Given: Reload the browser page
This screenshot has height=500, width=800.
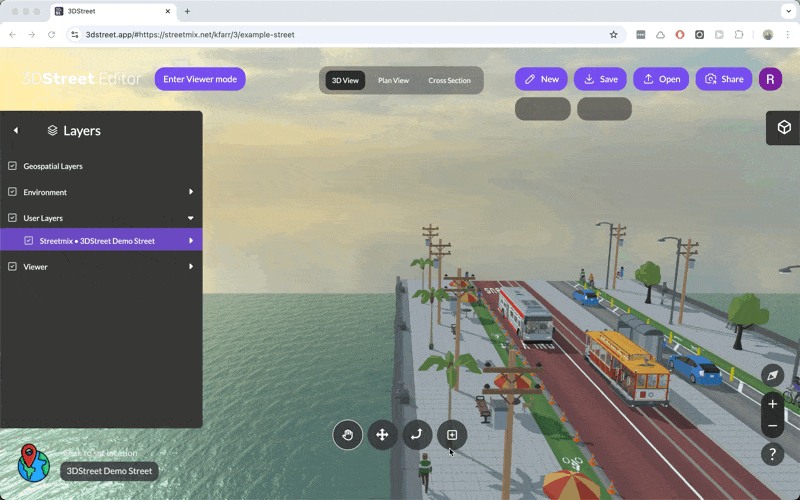Looking at the screenshot, I should (51, 35).
